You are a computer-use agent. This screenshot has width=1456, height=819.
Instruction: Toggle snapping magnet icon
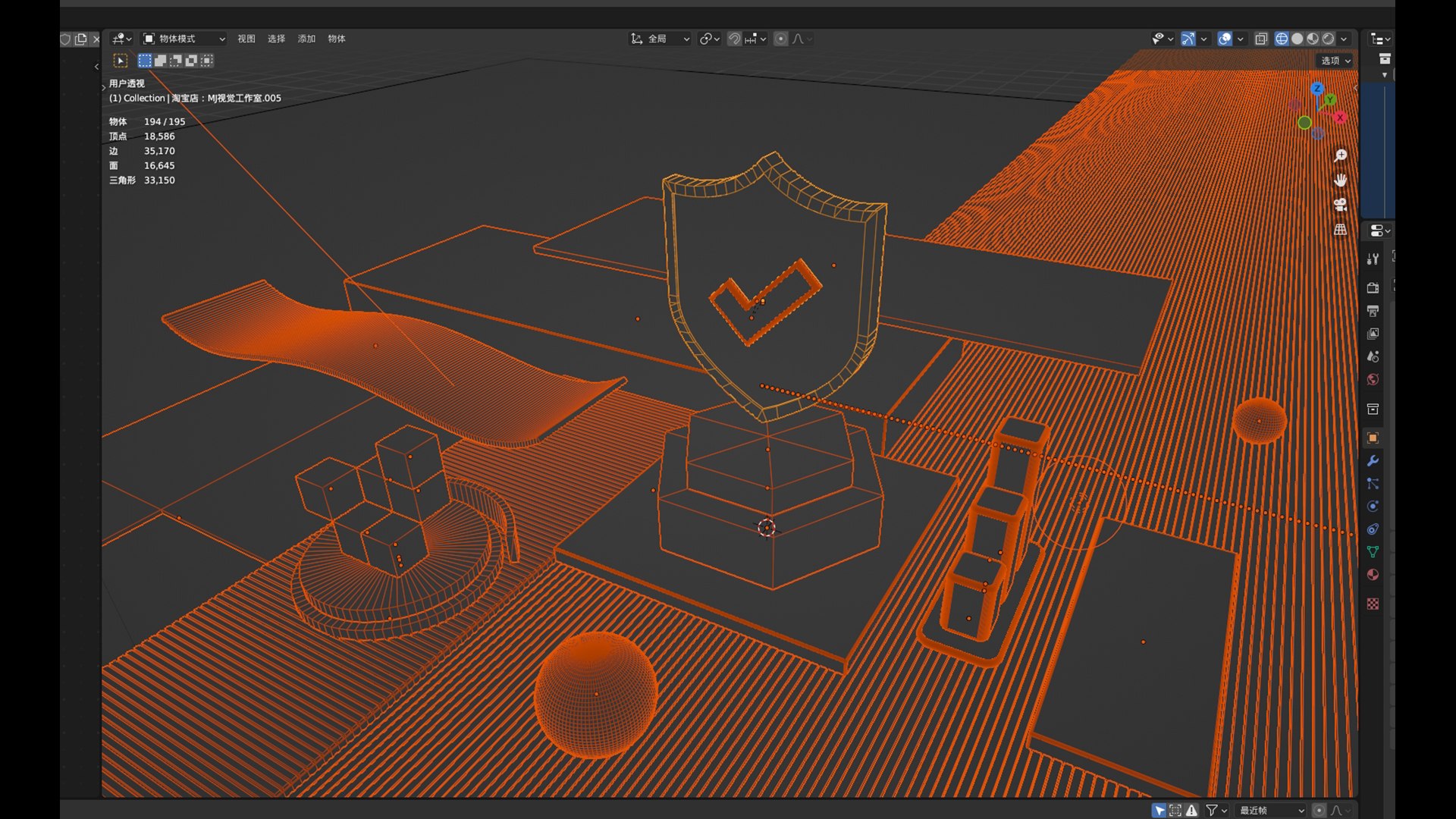pyautogui.click(x=734, y=39)
